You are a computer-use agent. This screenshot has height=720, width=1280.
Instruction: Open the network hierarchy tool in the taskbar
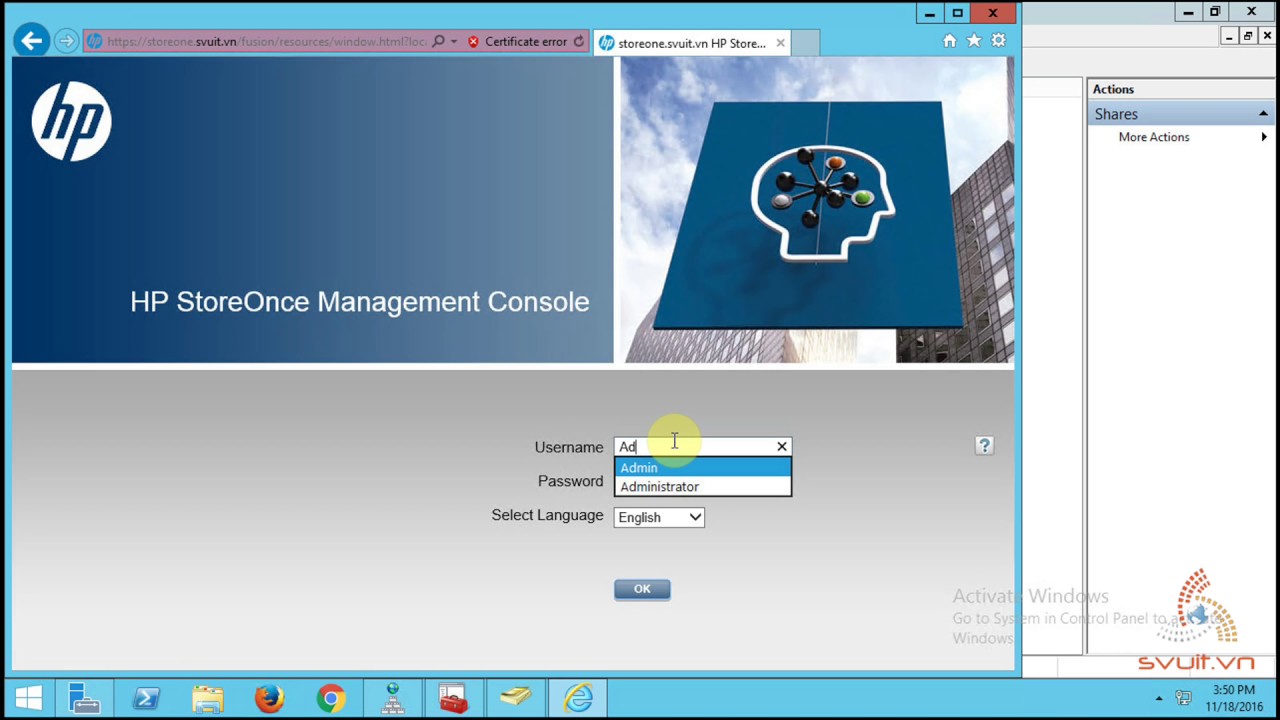pos(392,697)
